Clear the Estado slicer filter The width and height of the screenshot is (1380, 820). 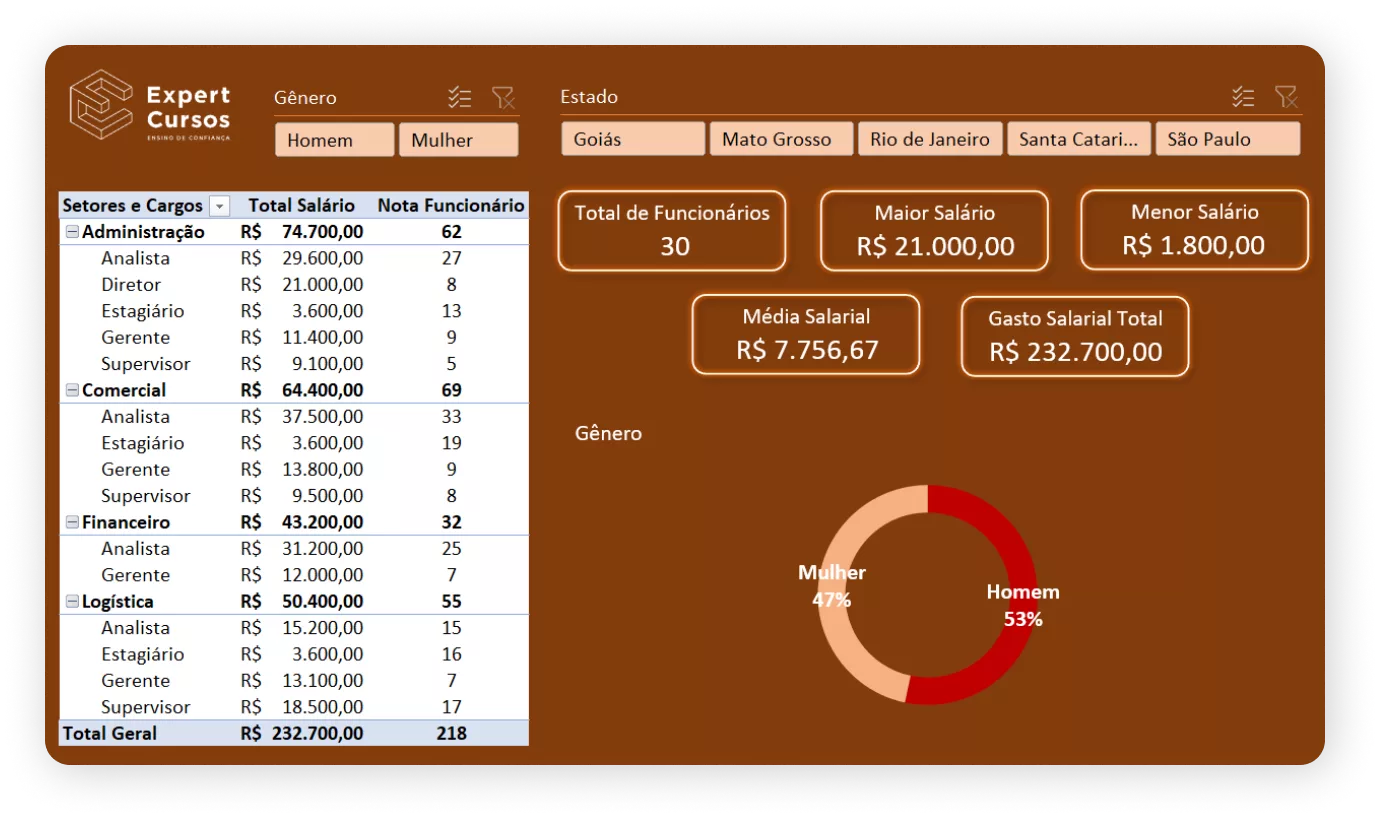pyautogui.click(x=1287, y=97)
